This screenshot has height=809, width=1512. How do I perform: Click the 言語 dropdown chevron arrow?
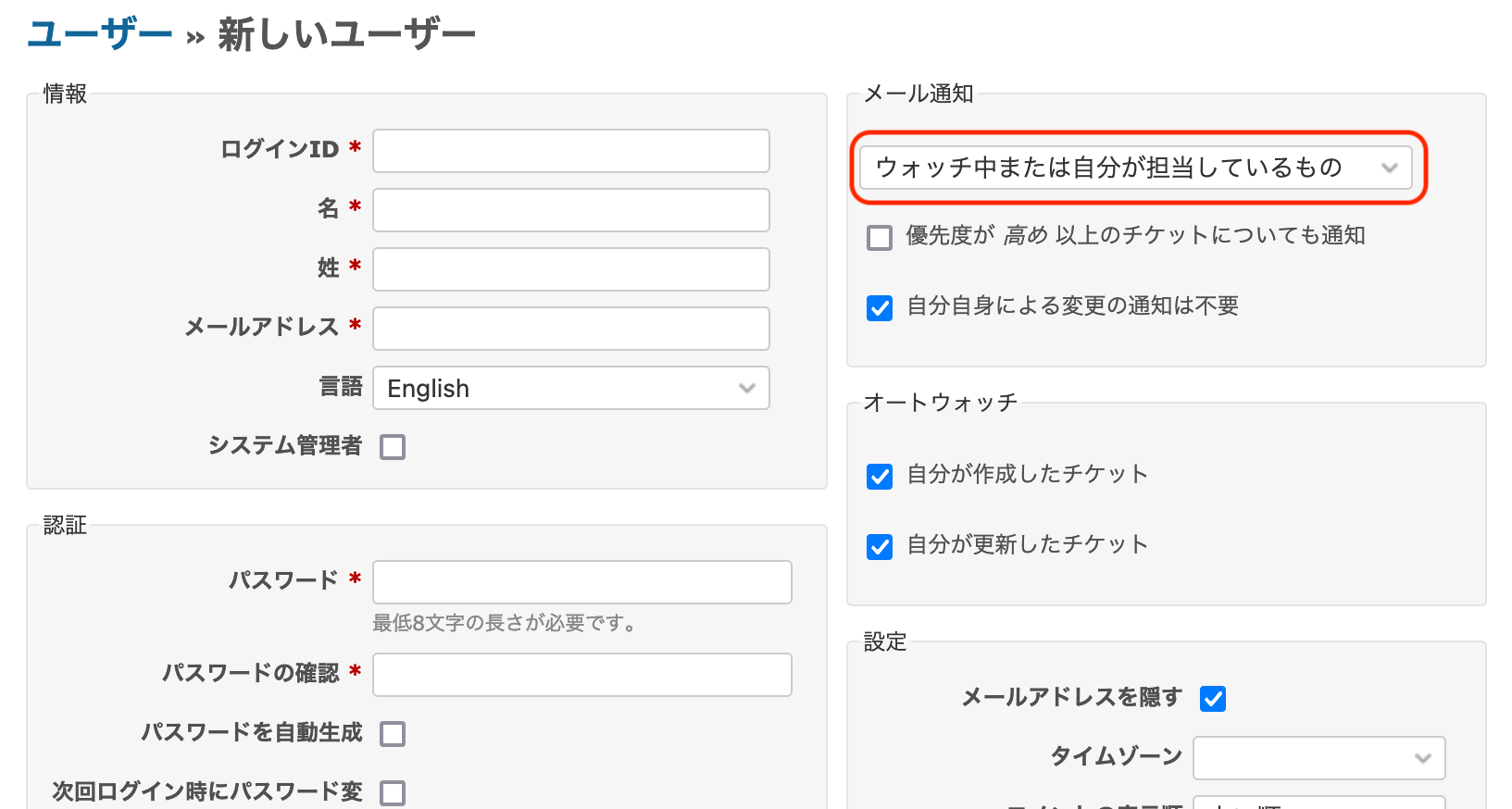(x=747, y=388)
